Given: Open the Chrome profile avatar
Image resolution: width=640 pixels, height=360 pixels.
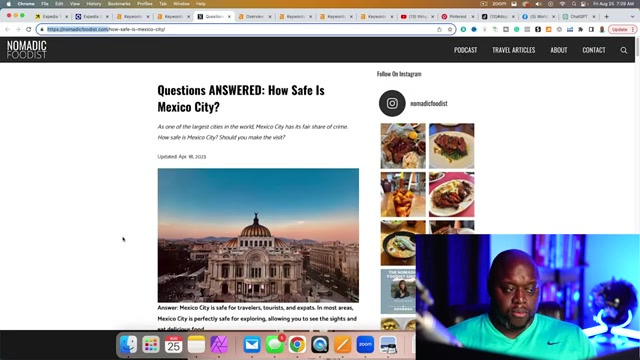Looking at the screenshot, I should (602, 29).
